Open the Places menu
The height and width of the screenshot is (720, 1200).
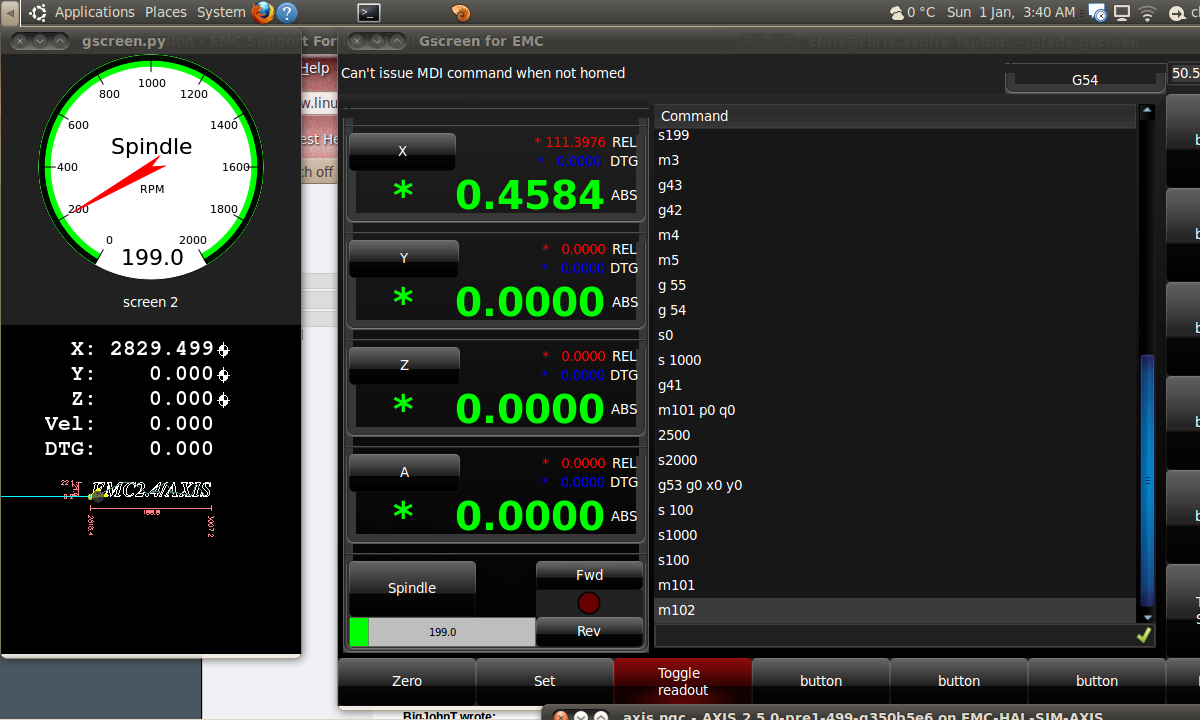click(x=166, y=12)
